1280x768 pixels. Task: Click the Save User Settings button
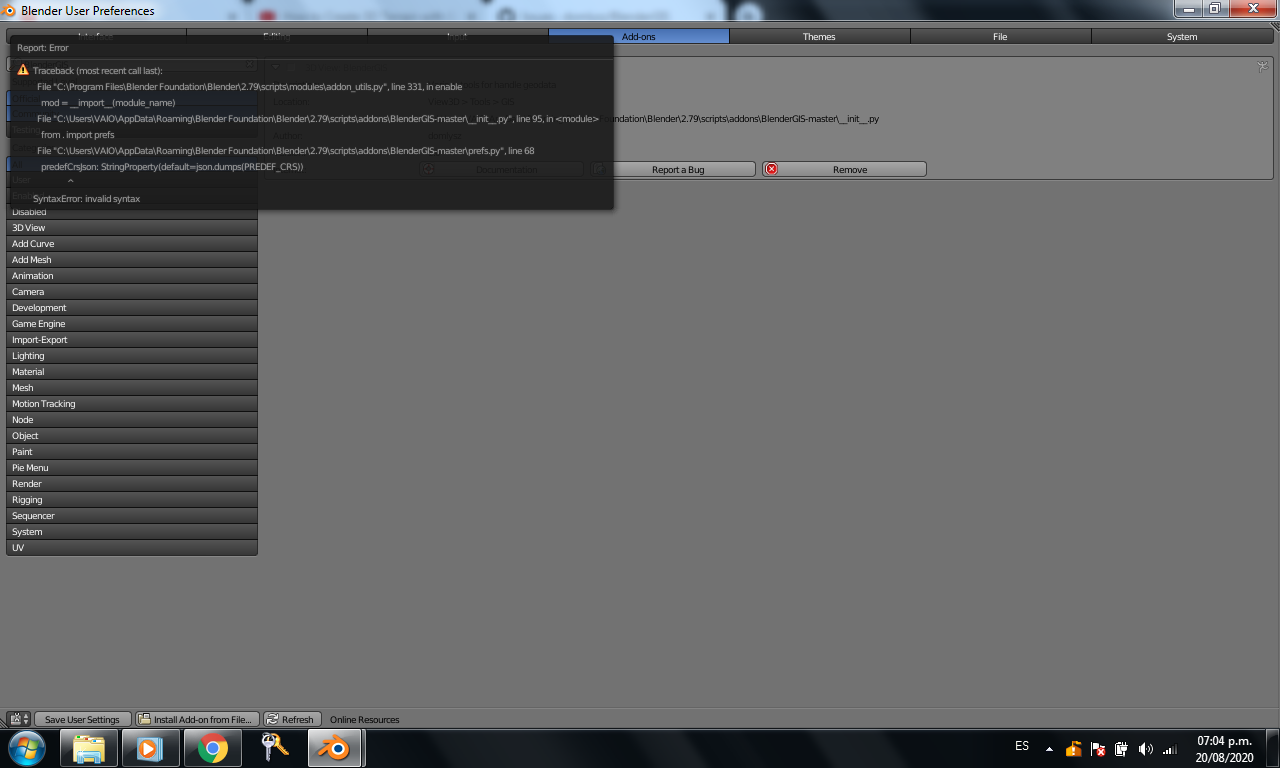pyautogui.click(x=80, y=719)
